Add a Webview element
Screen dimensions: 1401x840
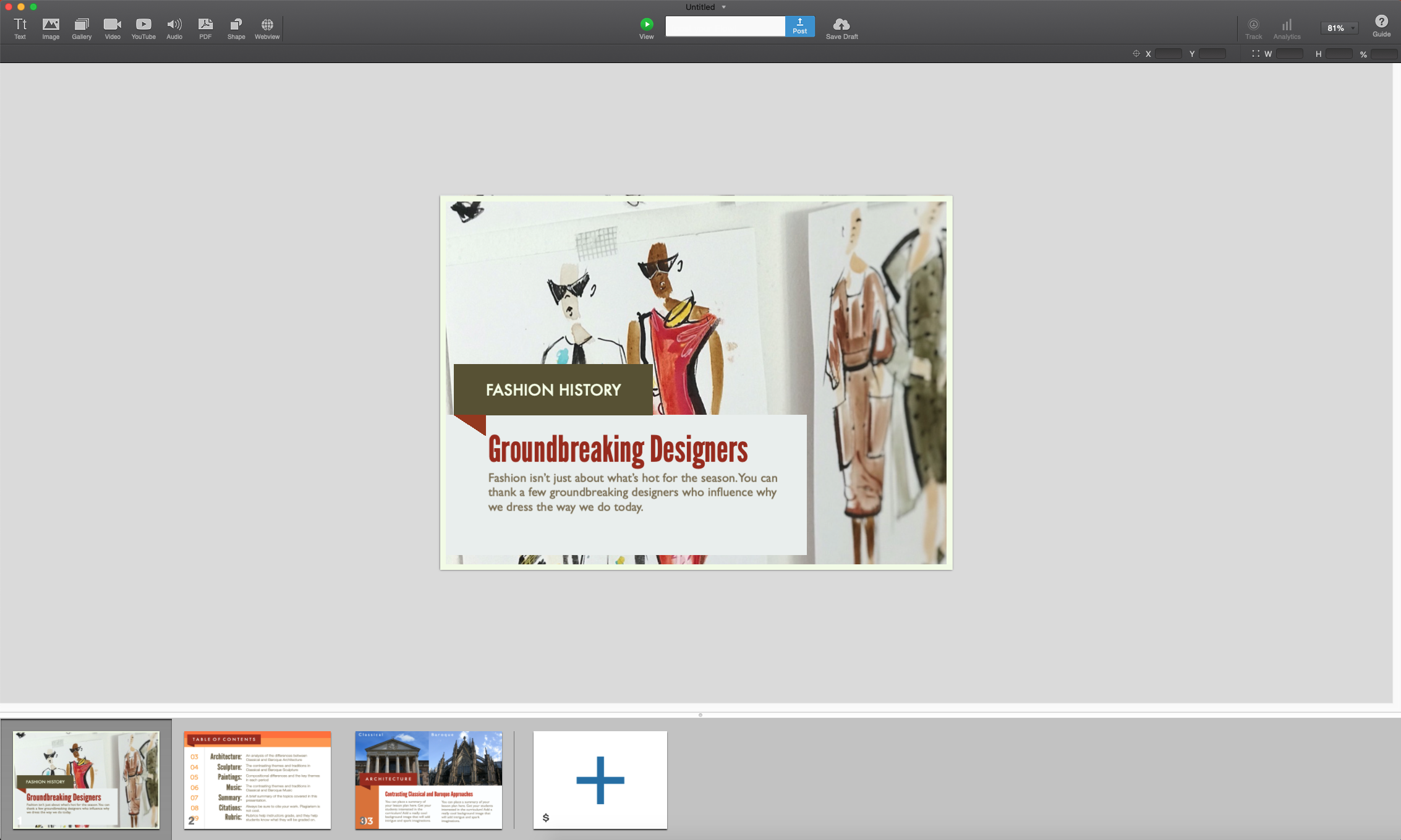click(x=267, y=28)
